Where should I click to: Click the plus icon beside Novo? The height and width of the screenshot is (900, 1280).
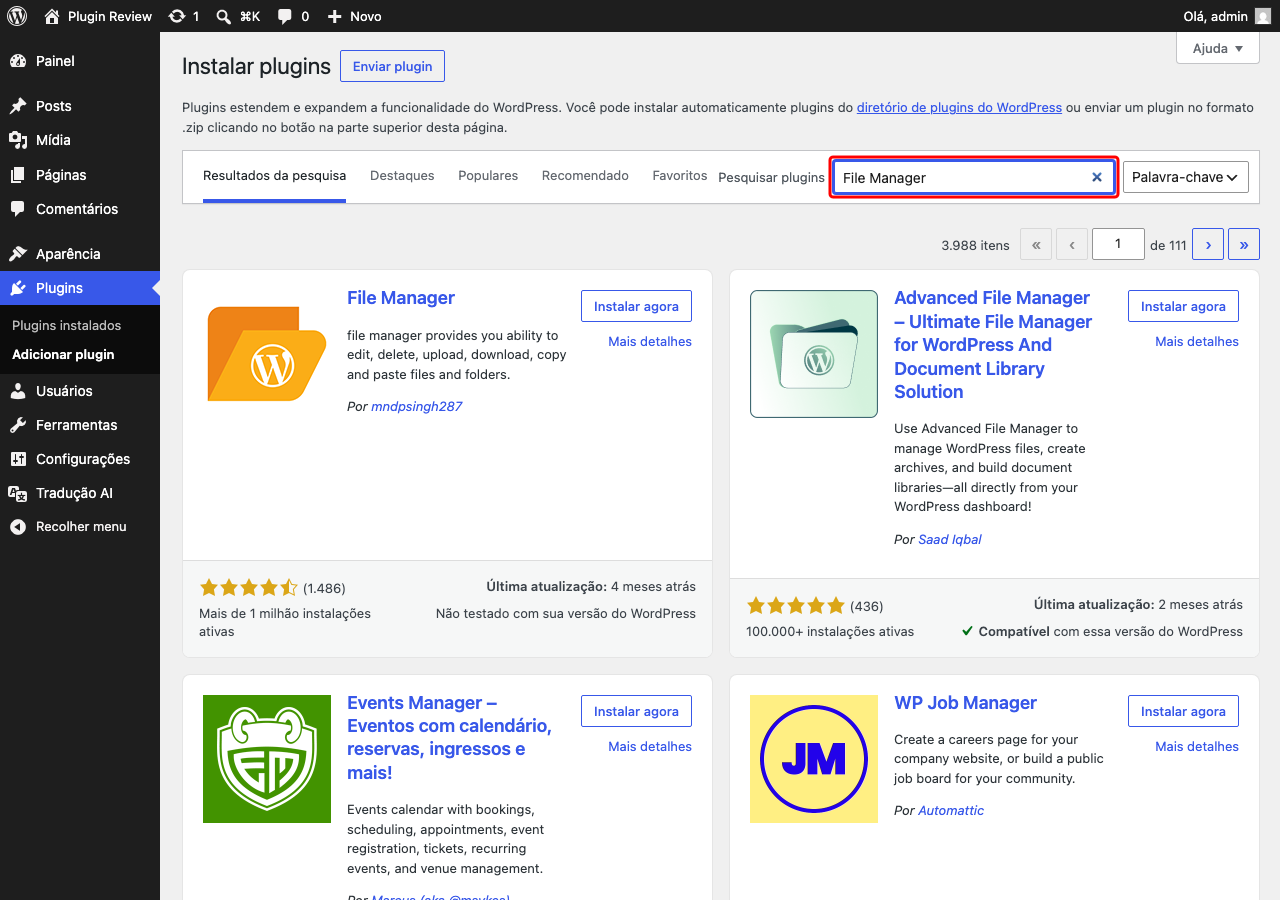tap(334, 16)
